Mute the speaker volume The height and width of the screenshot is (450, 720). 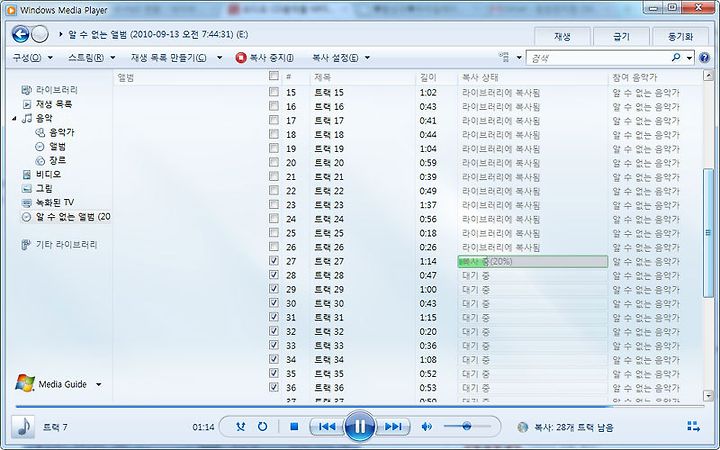click(427, 427)
